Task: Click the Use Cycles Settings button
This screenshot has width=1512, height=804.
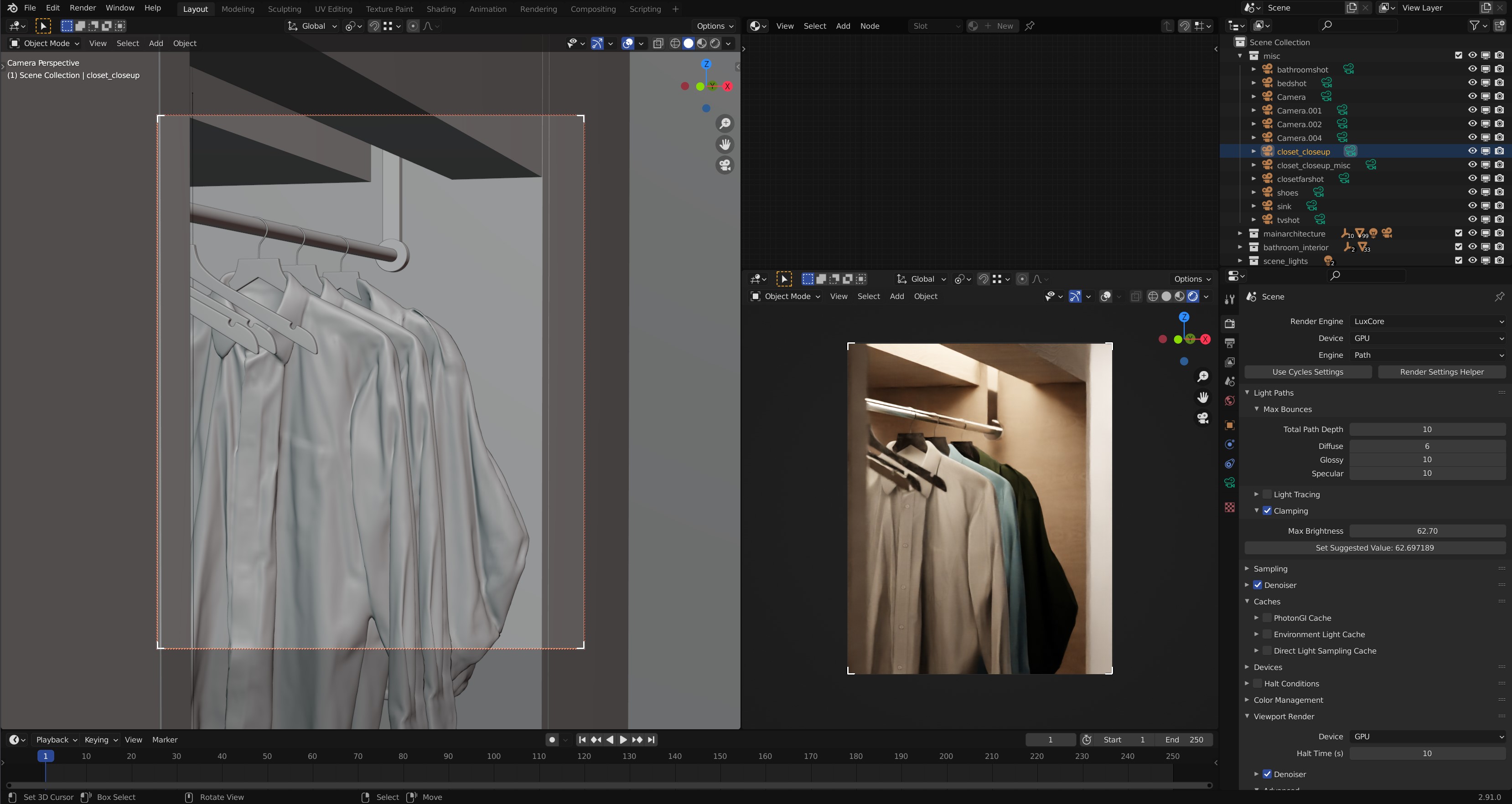Action: click(x=1307, y=372)
